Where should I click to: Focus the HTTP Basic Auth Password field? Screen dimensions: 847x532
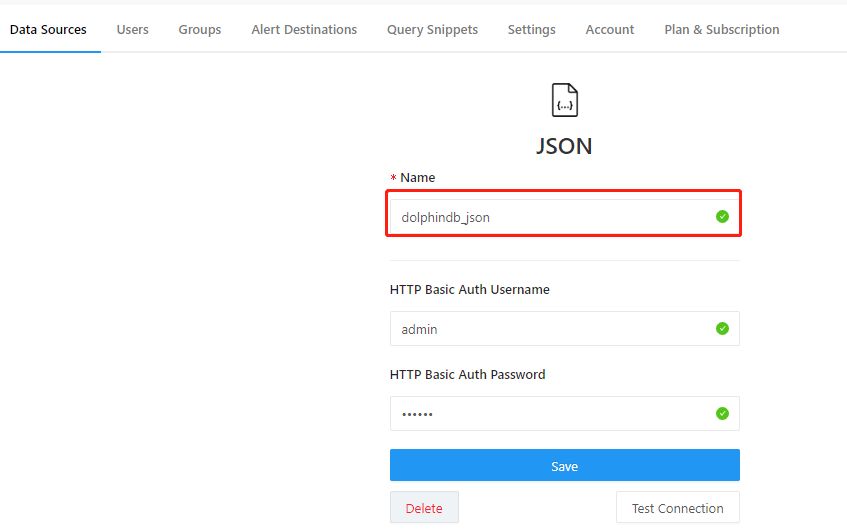550,414
